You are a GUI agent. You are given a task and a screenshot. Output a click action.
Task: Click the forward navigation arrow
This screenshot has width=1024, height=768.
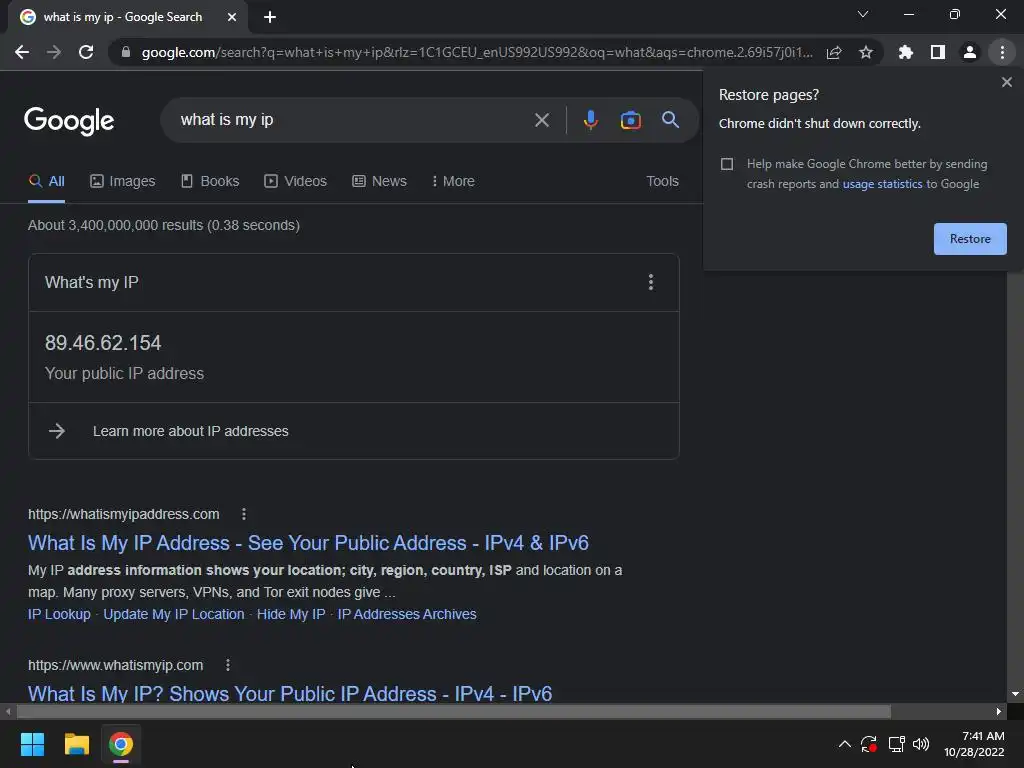tap(54, 52)
